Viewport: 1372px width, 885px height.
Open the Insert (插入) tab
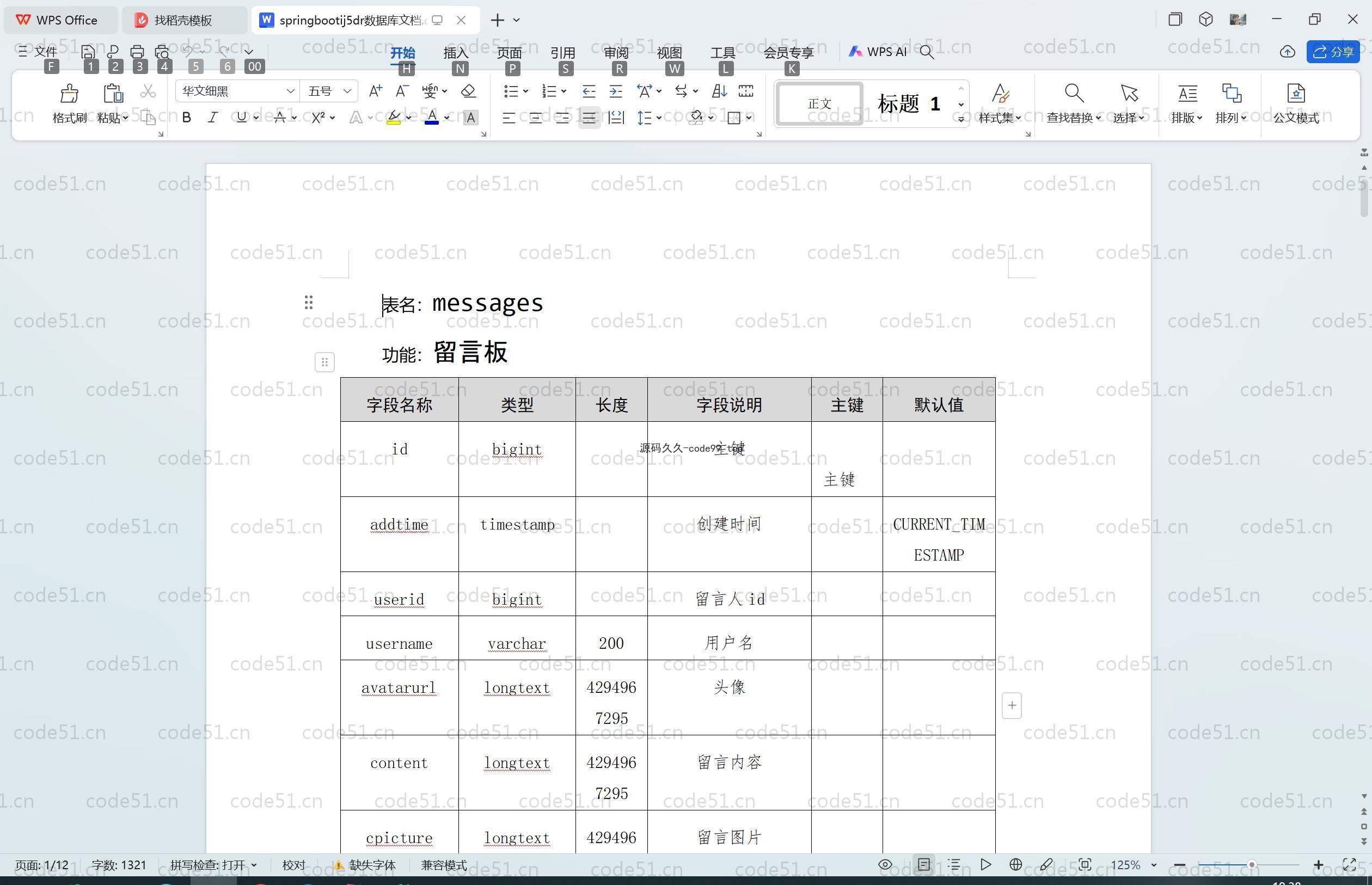pyautogui.click(x=456, y=52)
